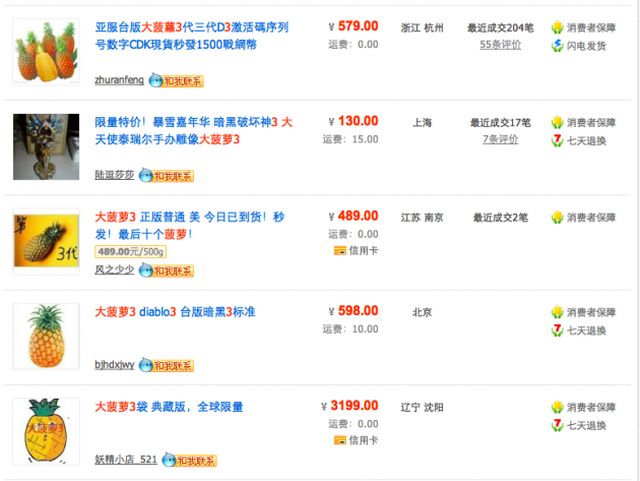
Task: Open the 亚服台版大菠蘿3代 product title link
Action: click(x=192, y=35)
